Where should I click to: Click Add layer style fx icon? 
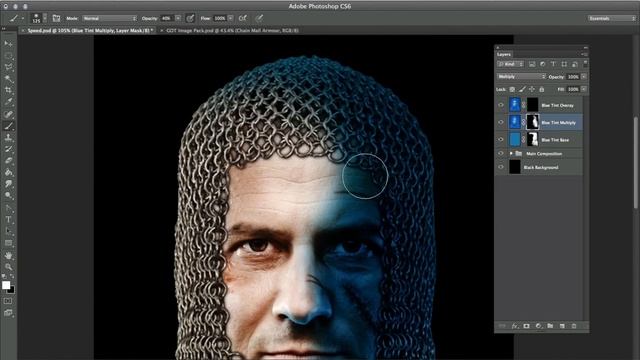click(515, 326)
